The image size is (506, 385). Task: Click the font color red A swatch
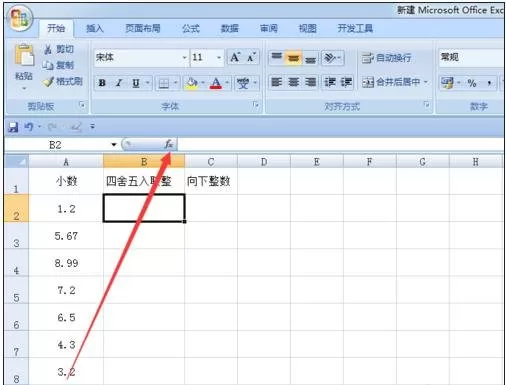pyautogui.click(x=216, y=83)
